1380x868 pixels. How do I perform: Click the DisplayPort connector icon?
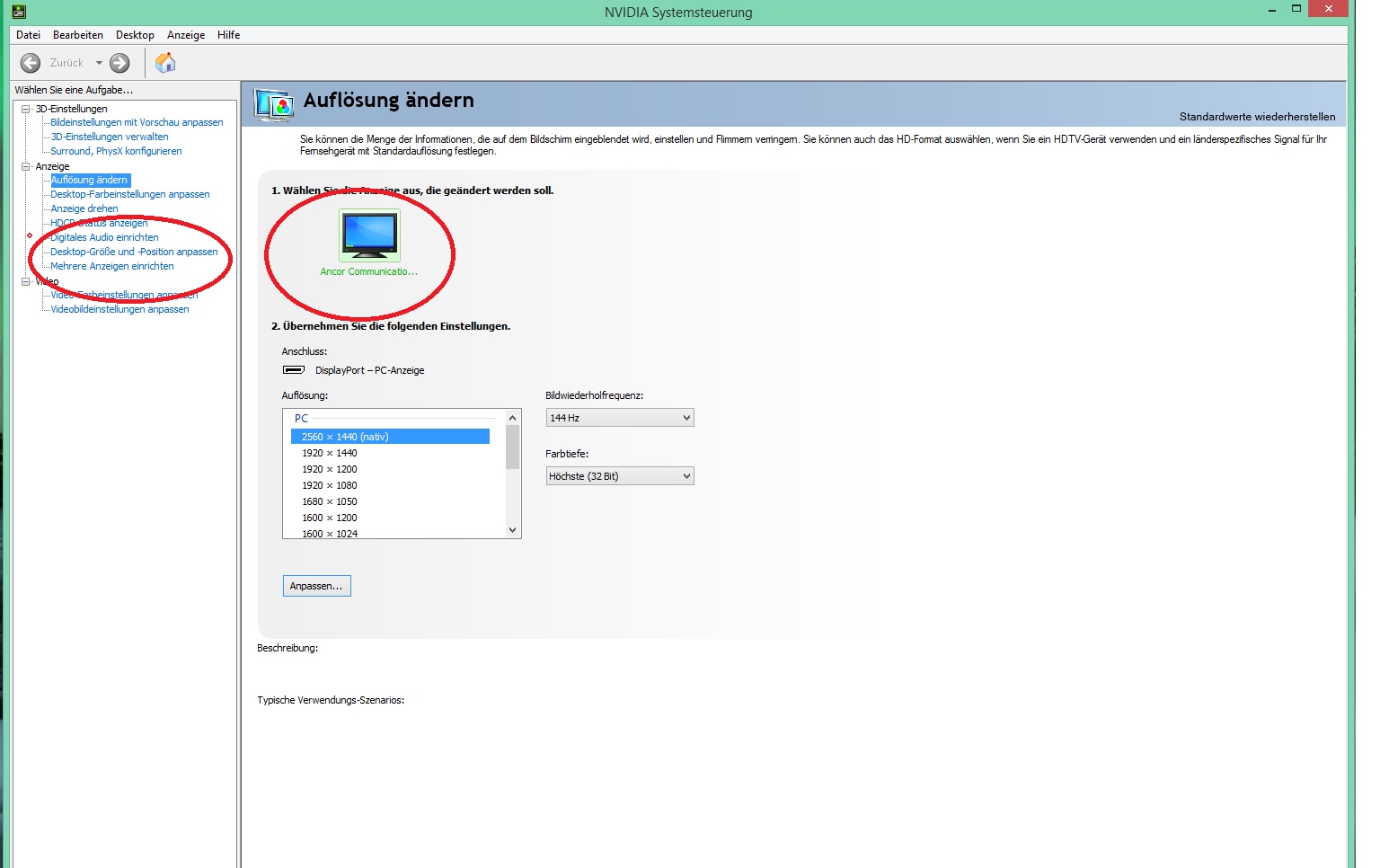294,370
